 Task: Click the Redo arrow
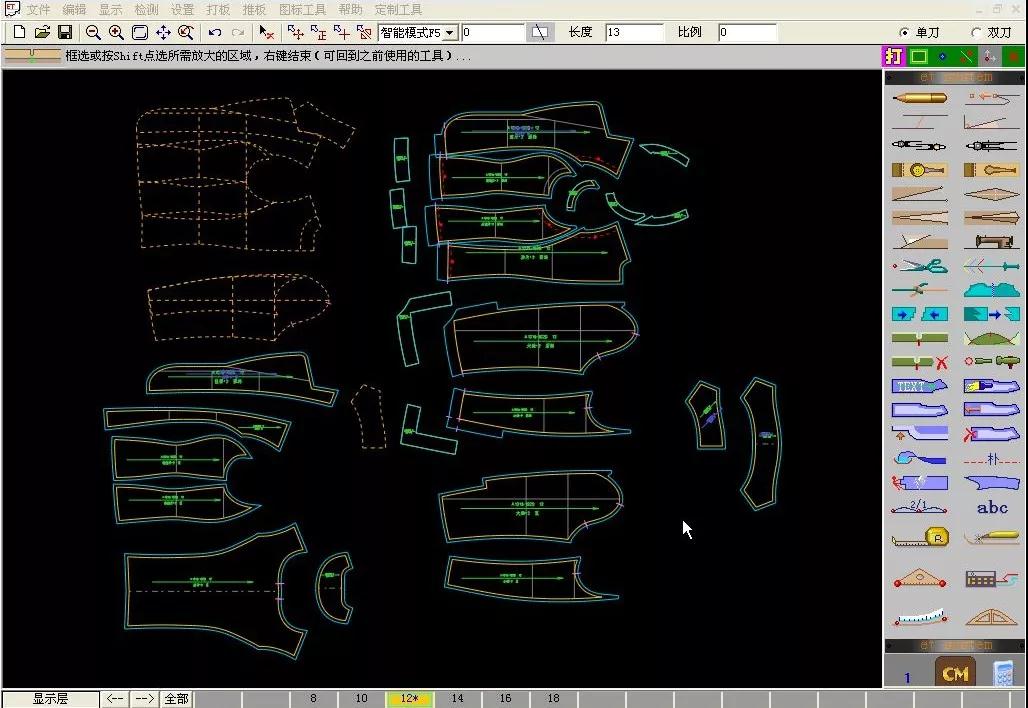tap(237, 32)
